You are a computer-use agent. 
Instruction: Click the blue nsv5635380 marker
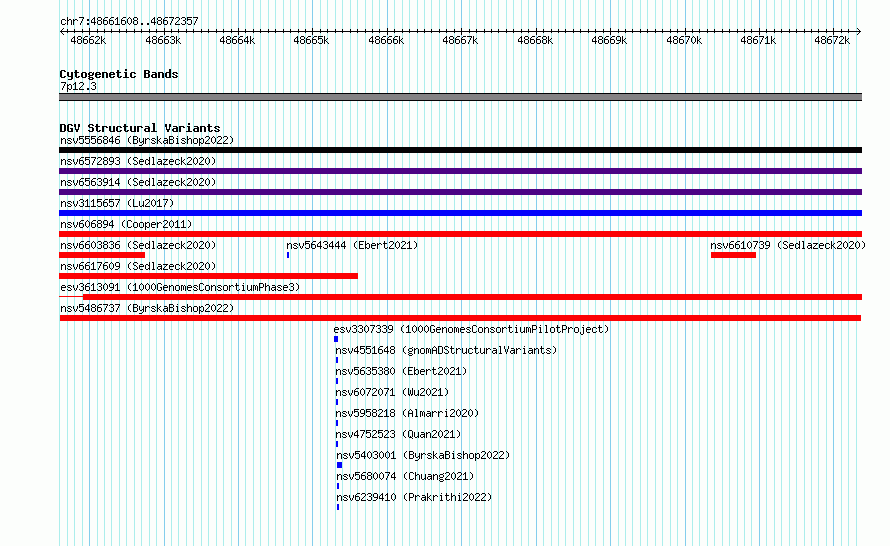pyautogui.click(x=337, y=381)
